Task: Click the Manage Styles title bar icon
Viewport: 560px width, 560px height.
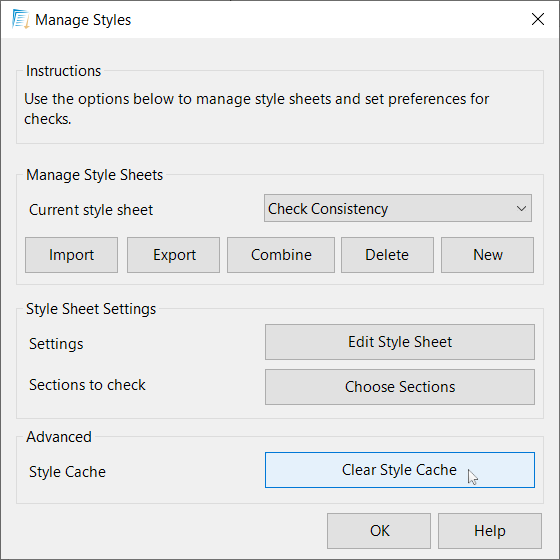Action: point(20,19)
